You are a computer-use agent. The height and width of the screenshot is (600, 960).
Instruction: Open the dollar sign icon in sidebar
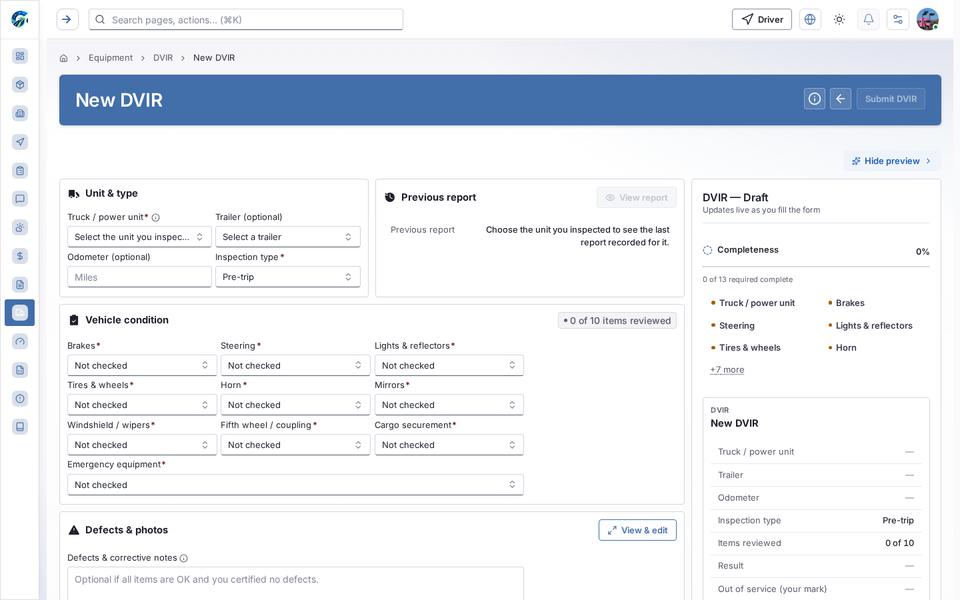(x=20, y=256)
